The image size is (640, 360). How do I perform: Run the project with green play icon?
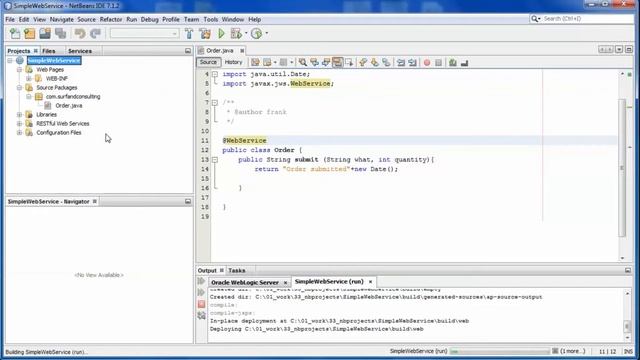(221, 33)
